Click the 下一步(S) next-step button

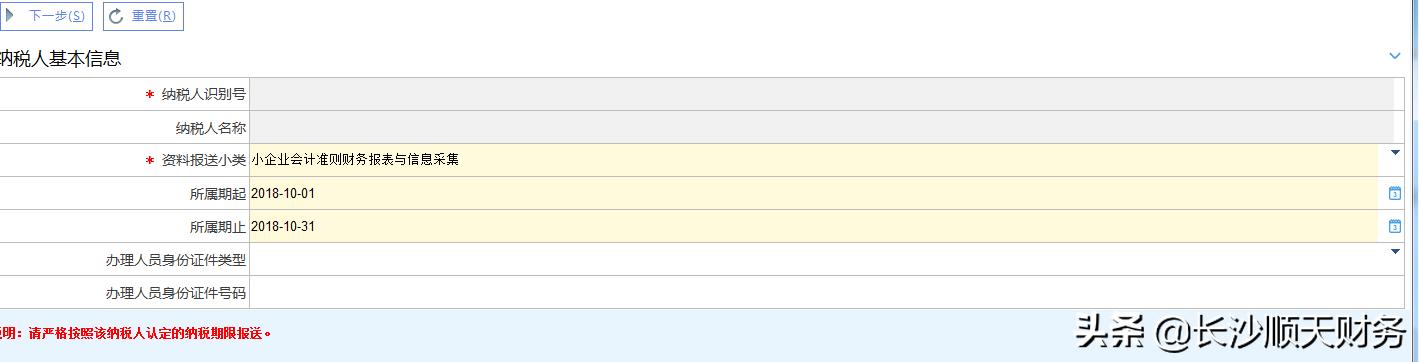[x=46, y=16]
